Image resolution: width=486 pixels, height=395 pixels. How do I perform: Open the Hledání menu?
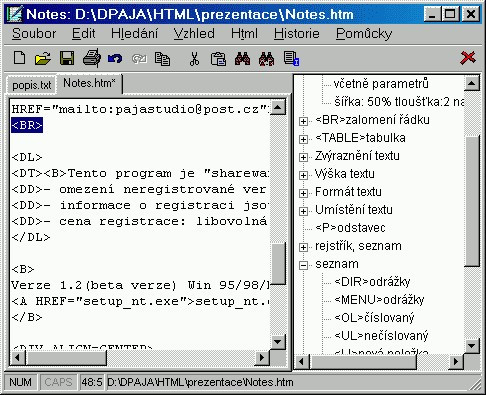point(135,34)
